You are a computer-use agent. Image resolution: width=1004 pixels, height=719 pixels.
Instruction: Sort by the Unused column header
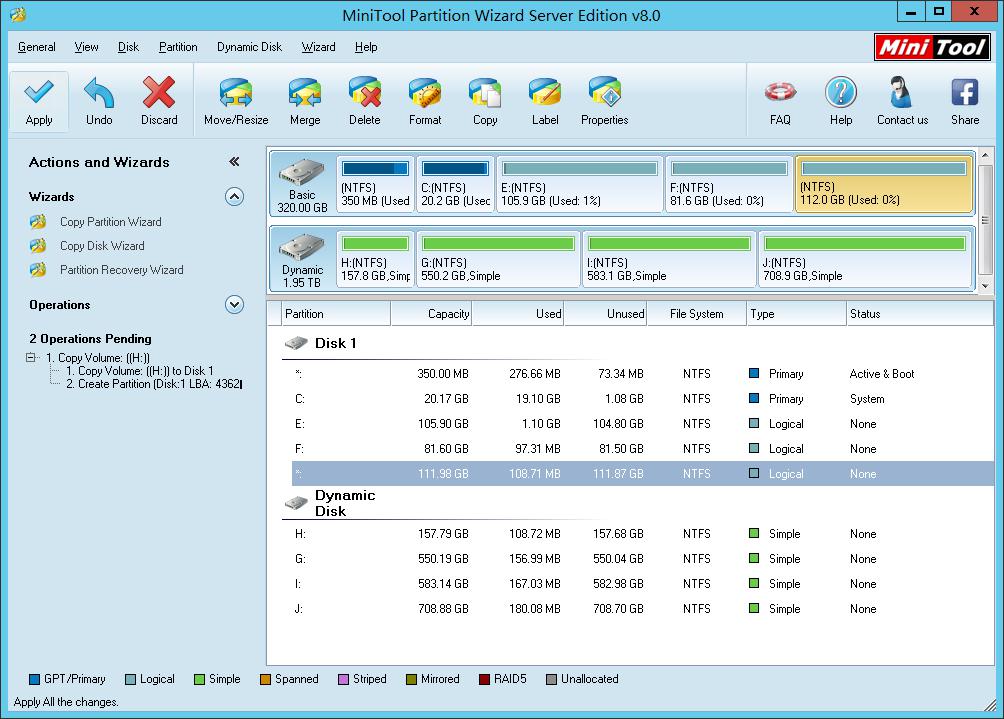606,314
